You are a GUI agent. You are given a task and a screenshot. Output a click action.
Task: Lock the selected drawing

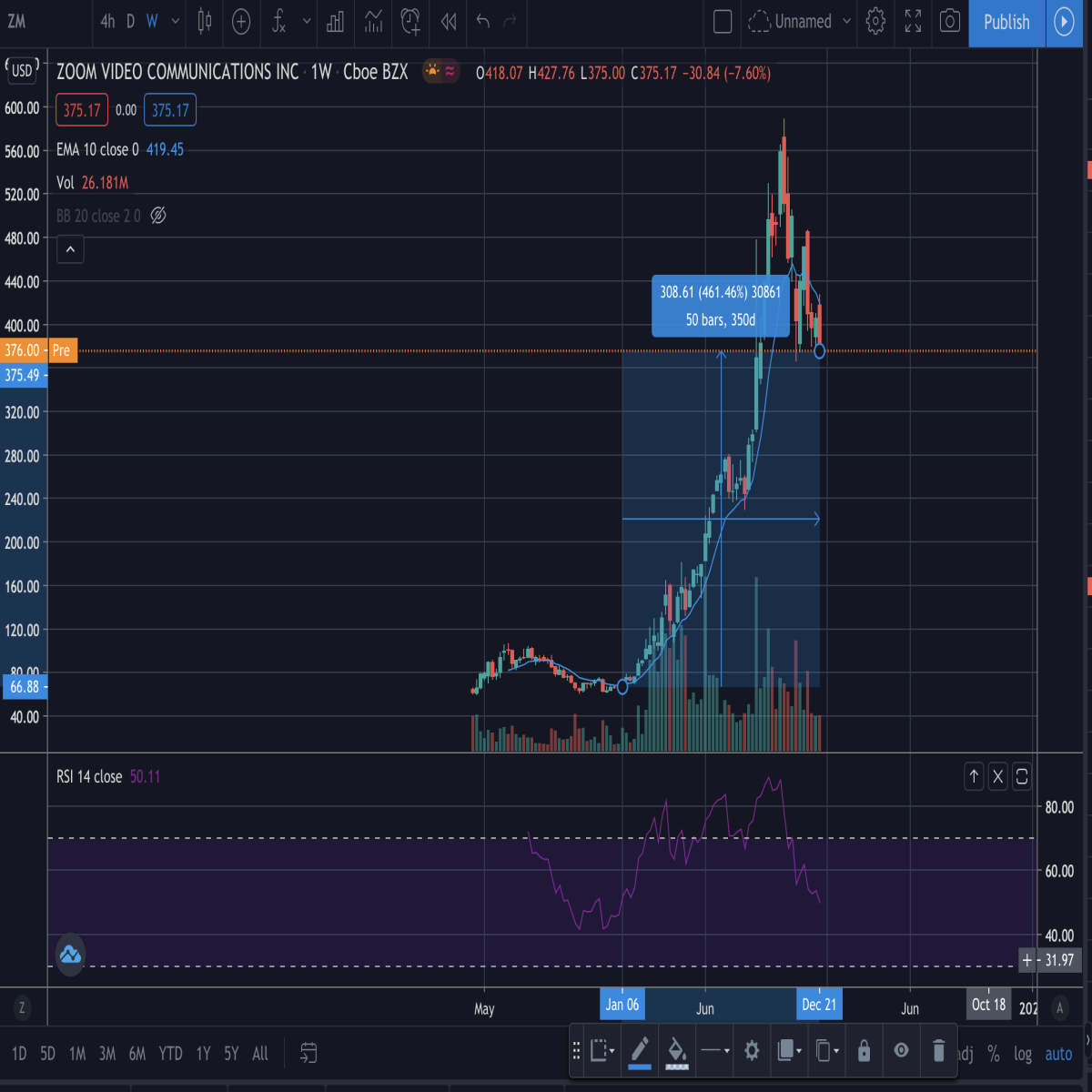[864, 1051]
